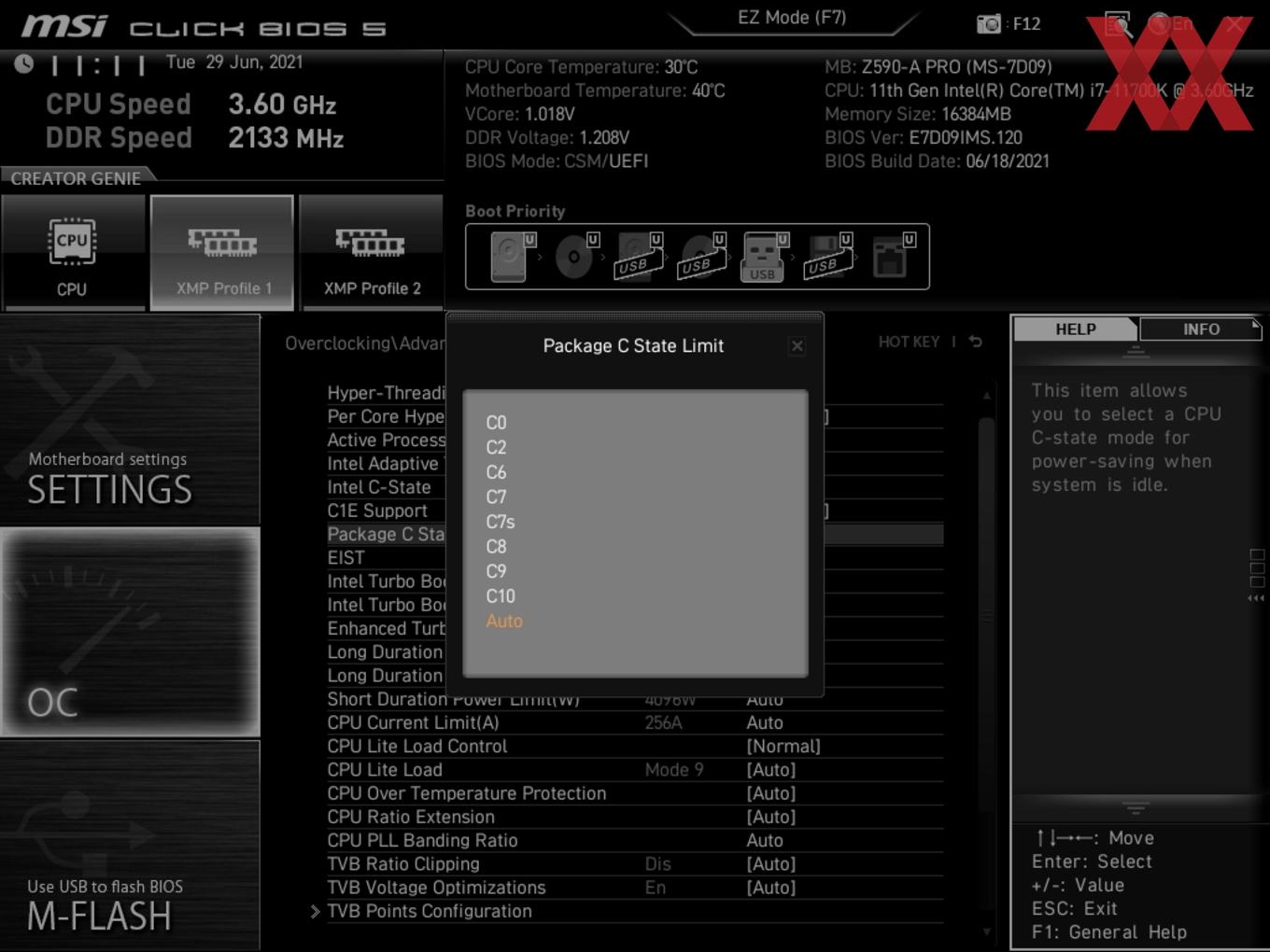The image size is (1270, 952).
Task: Choose Auto in the C State list
Action: coord(504,621)
